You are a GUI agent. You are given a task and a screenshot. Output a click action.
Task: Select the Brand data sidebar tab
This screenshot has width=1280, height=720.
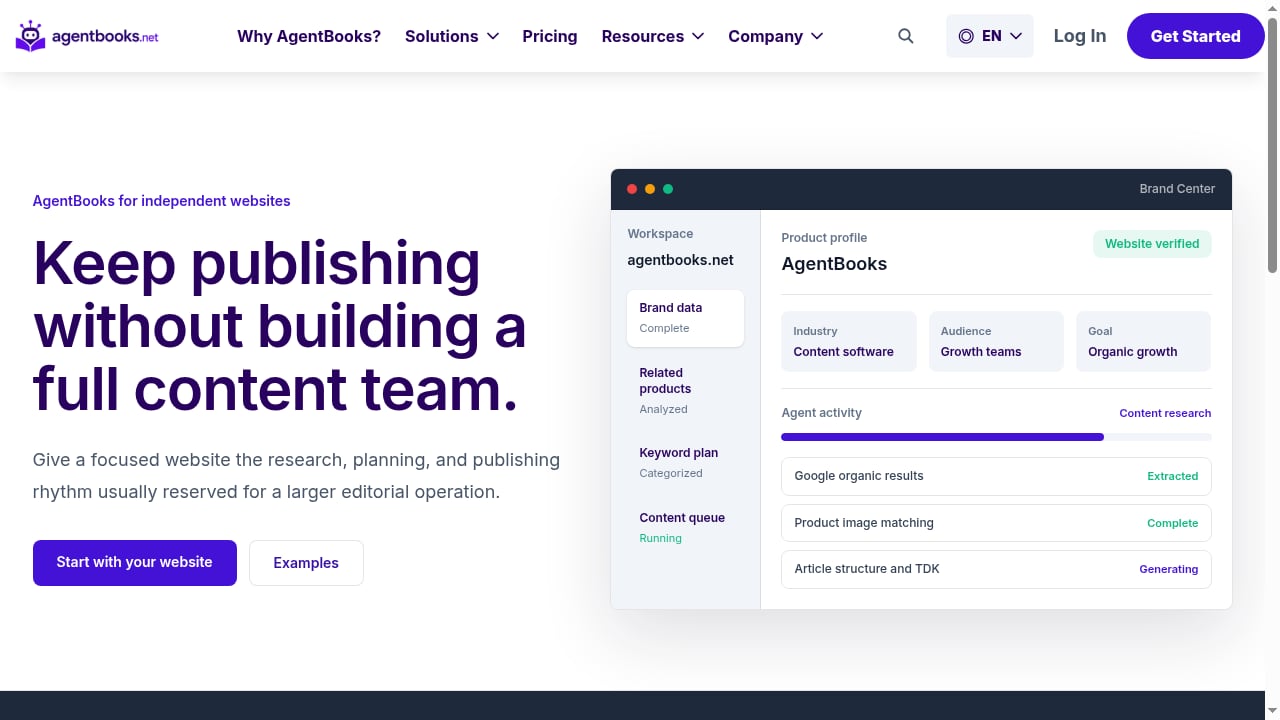(x=685, y=318)
